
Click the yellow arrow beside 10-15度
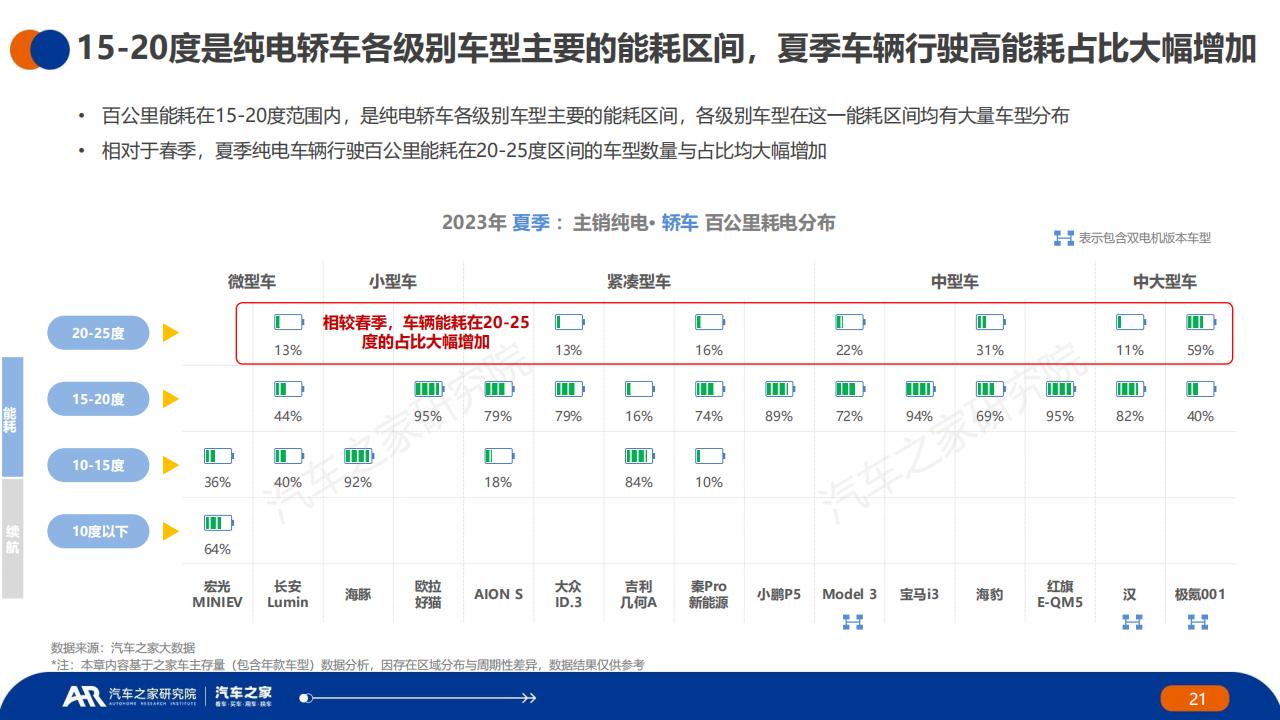click(171, 465)
